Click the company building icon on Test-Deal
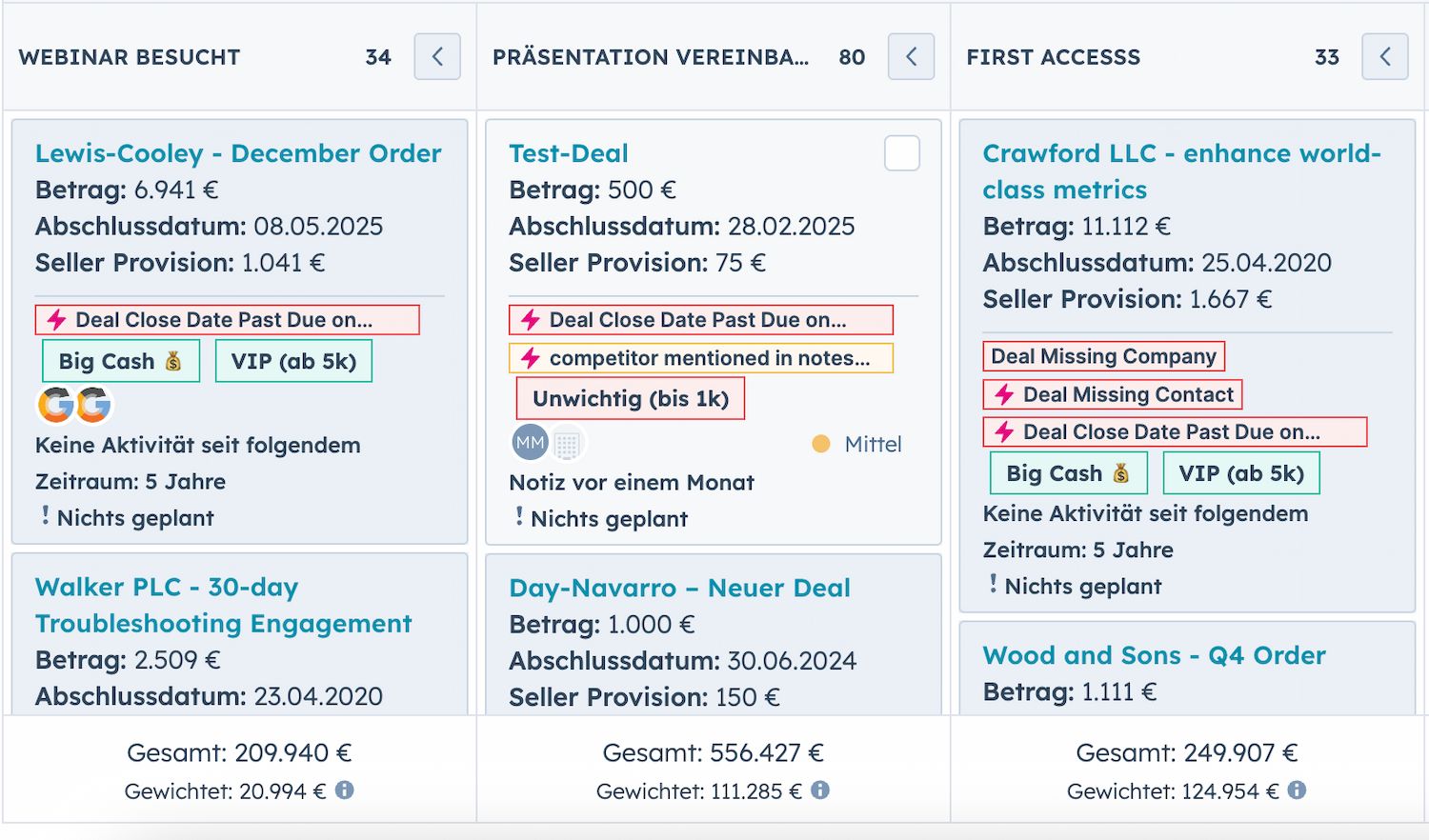Image resolution: width=1429 pixels, height=840 pixels. [568, 444]
